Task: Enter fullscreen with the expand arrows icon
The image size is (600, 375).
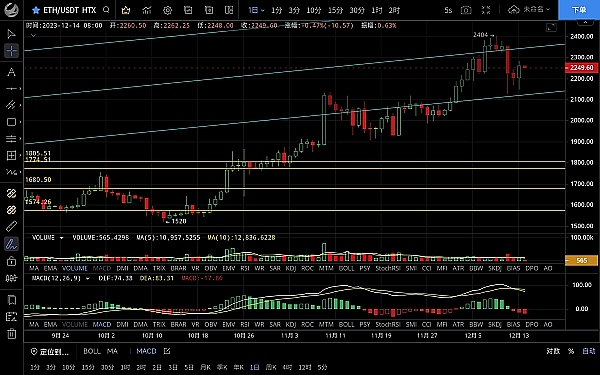Action: coord(486,10)
